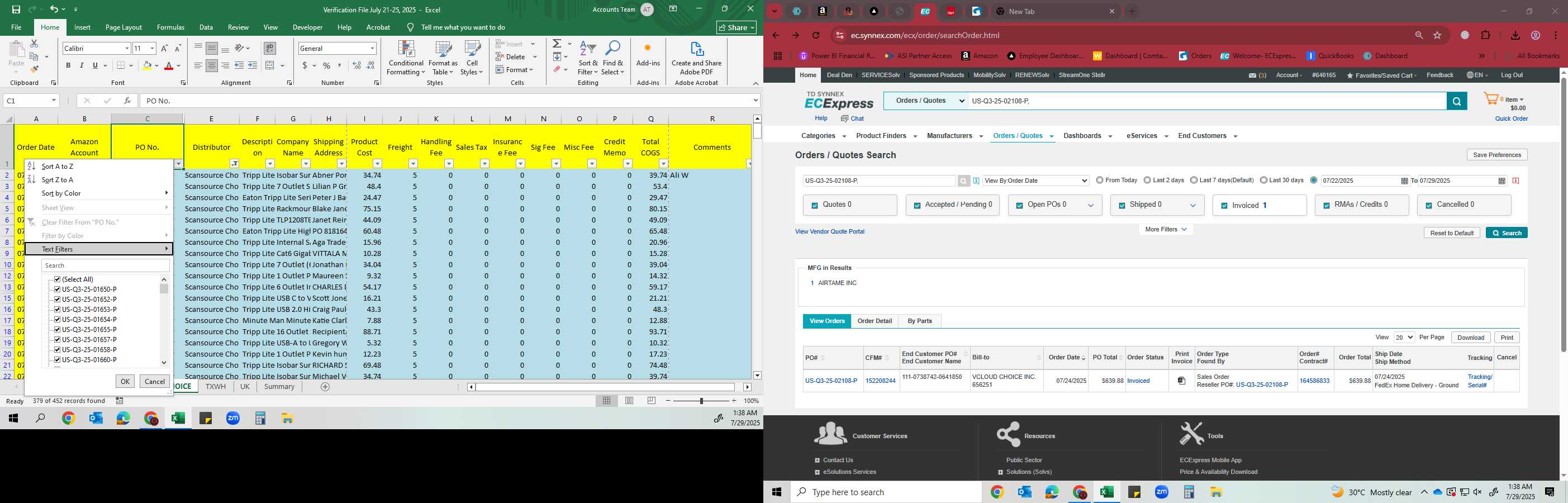The image size is (1568, 503).
Task: Open the General number format dropdown
Action: 372,48
